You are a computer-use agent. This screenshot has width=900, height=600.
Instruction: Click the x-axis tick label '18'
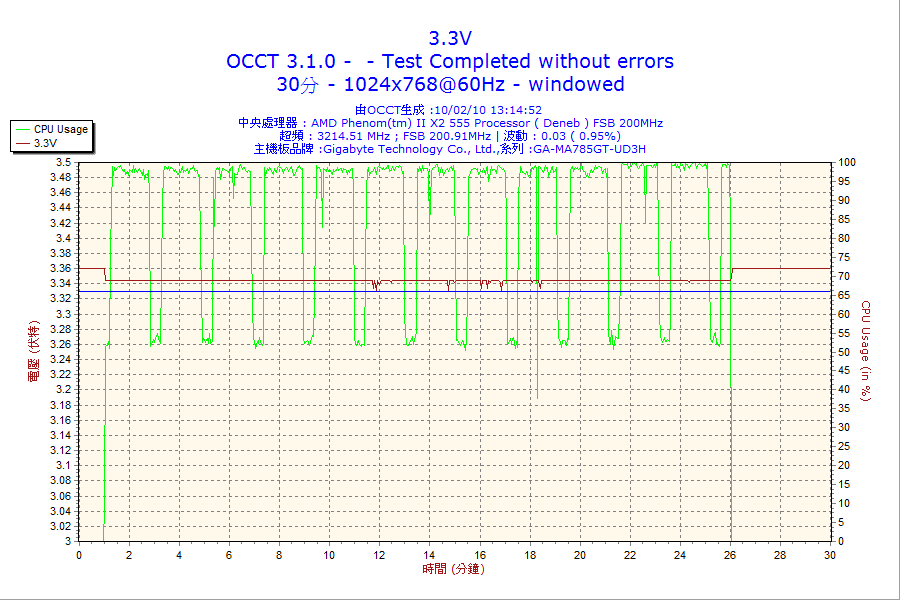(x=529, y=555)
